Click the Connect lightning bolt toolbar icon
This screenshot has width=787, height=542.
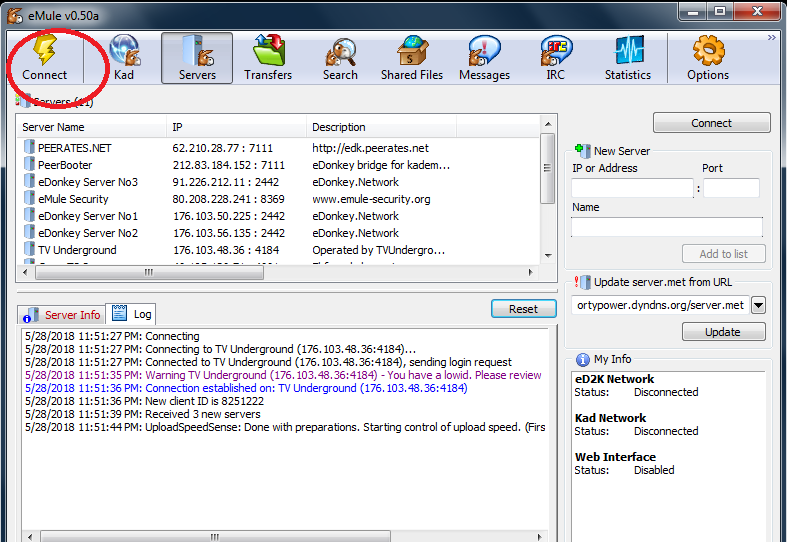coord(45,49)
